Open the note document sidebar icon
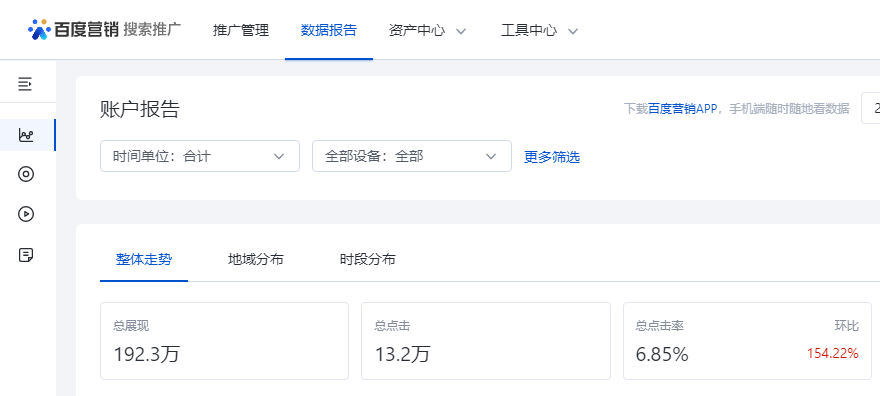The width and height of the screenshot is (880, 396). [26, 256]
